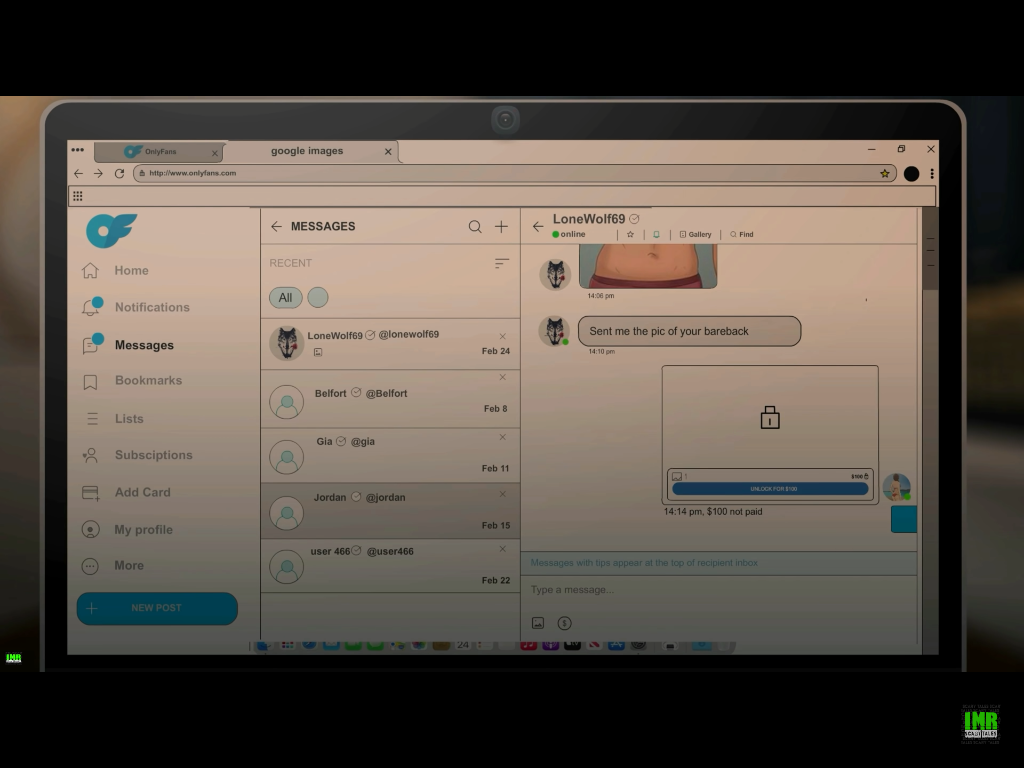Attach media using the image icon
1024x768 pixels.
point(538,623)
